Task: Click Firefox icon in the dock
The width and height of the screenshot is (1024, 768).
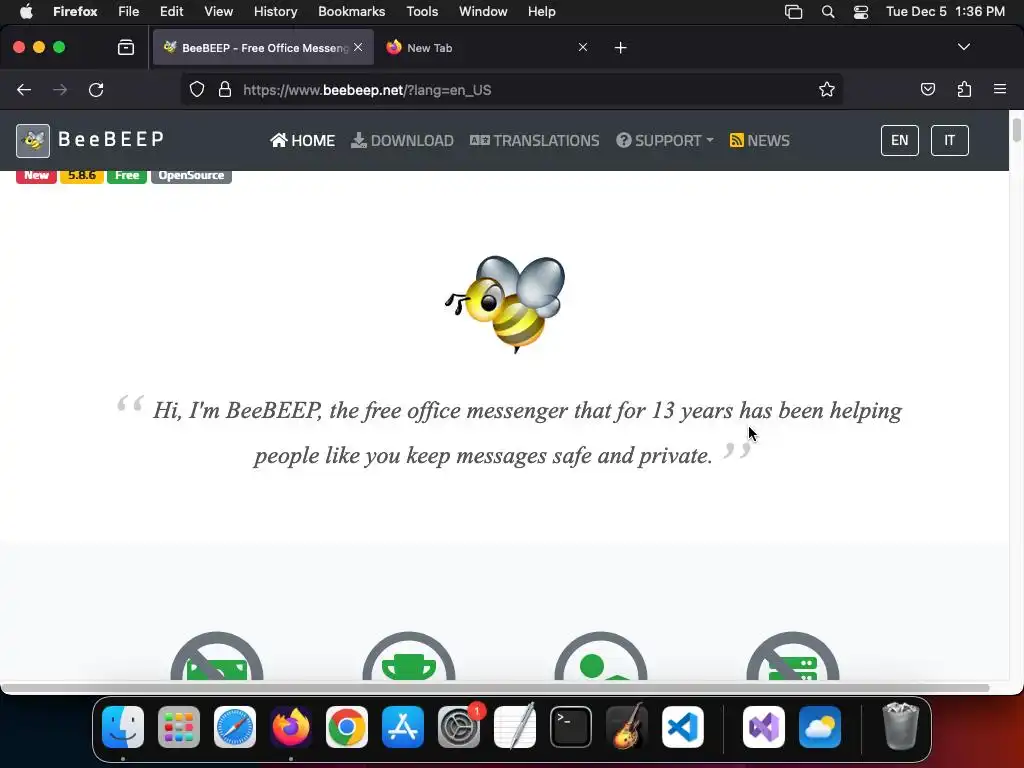Action: (291, 727)
